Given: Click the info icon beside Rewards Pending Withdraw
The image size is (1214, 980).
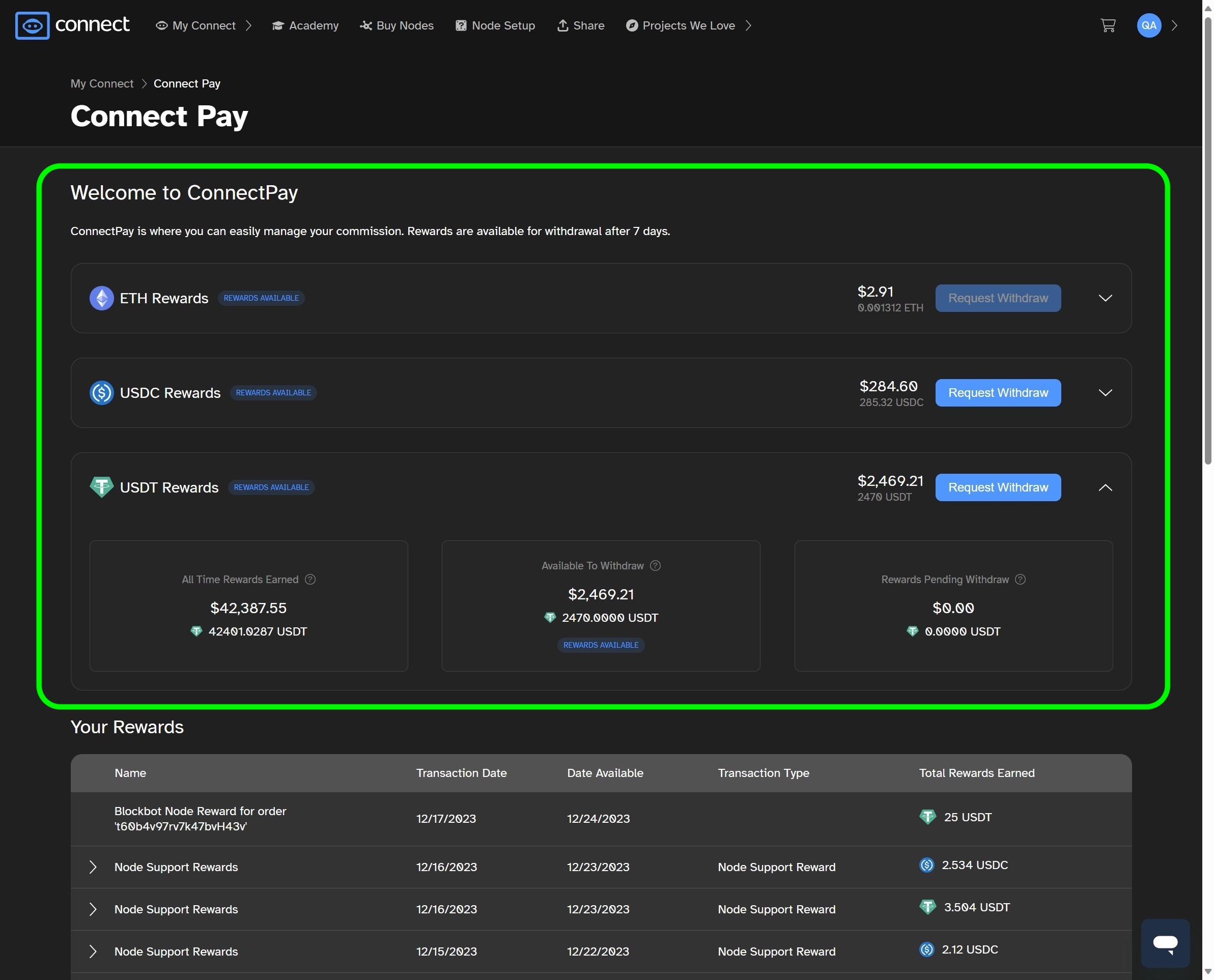Looking at the screenshot, I should coord(1021,579).
